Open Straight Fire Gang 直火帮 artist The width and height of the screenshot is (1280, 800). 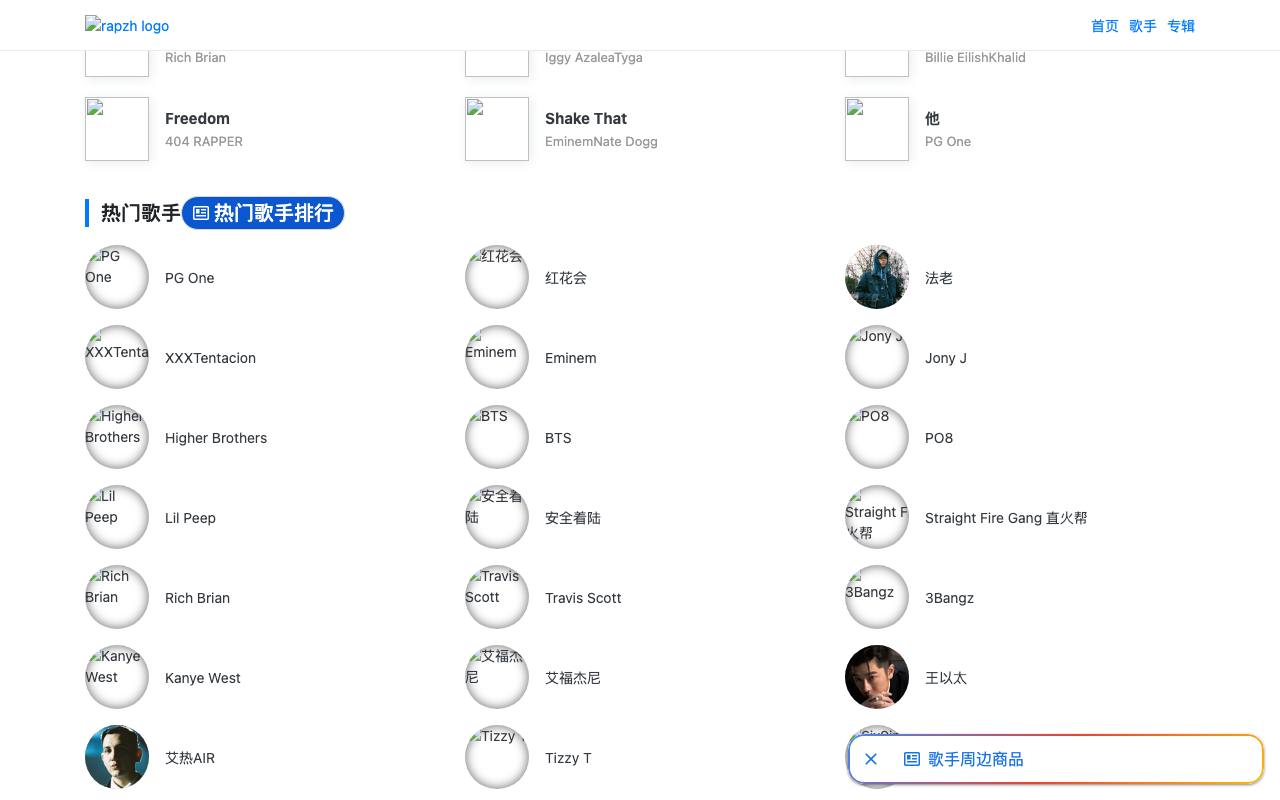click(x=1006, y=518)
